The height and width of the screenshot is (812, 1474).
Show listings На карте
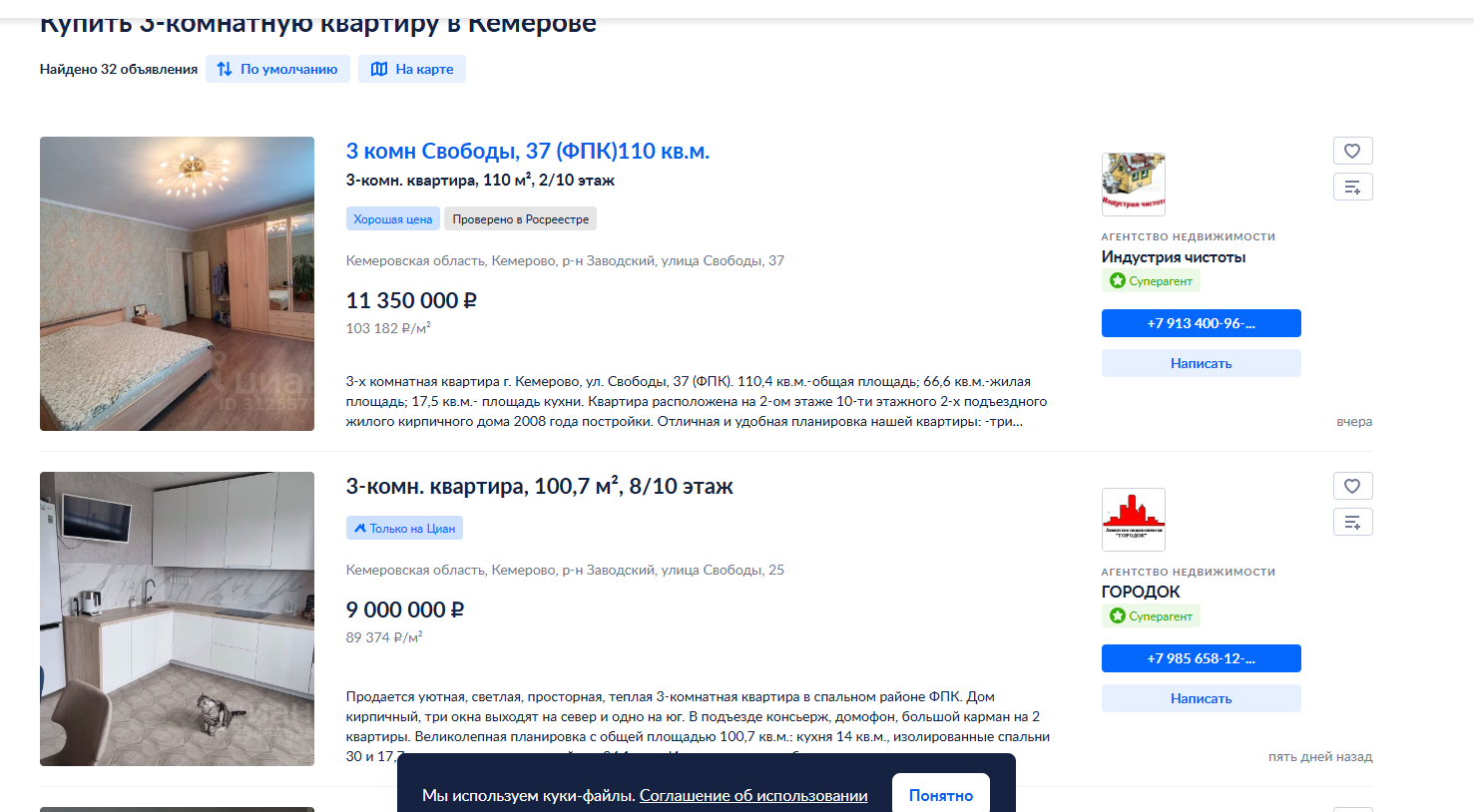412,69
